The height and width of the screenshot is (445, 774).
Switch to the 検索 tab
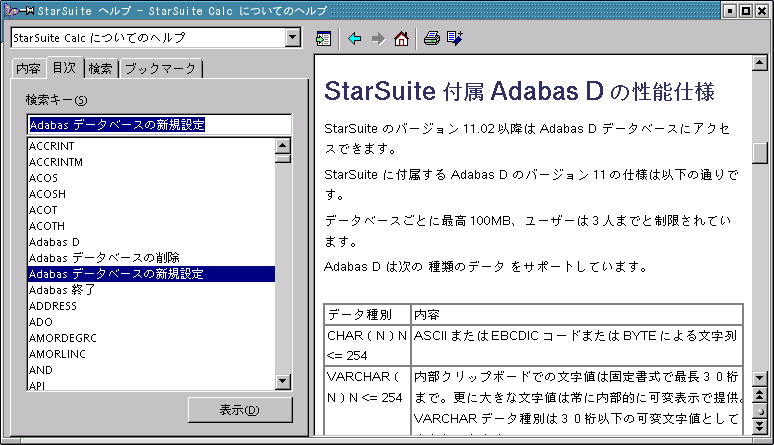[101, 69]
